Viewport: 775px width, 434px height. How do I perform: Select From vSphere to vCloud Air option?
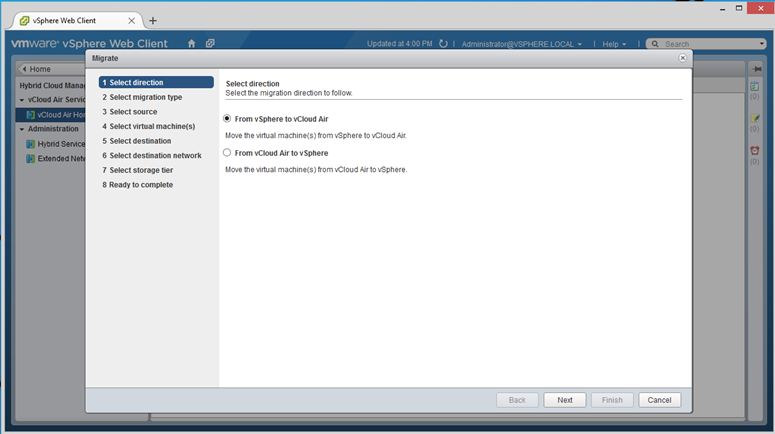[x=227, y=119]
